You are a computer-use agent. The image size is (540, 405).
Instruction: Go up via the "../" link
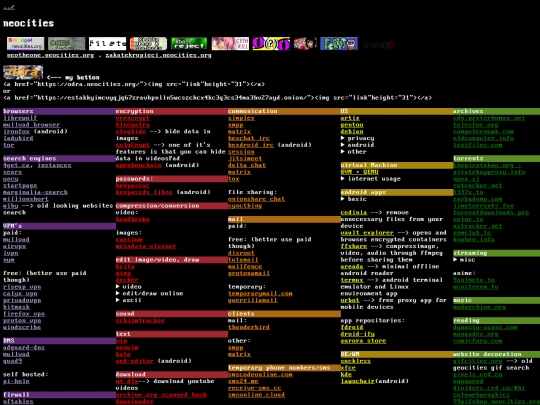pos(9,7)
